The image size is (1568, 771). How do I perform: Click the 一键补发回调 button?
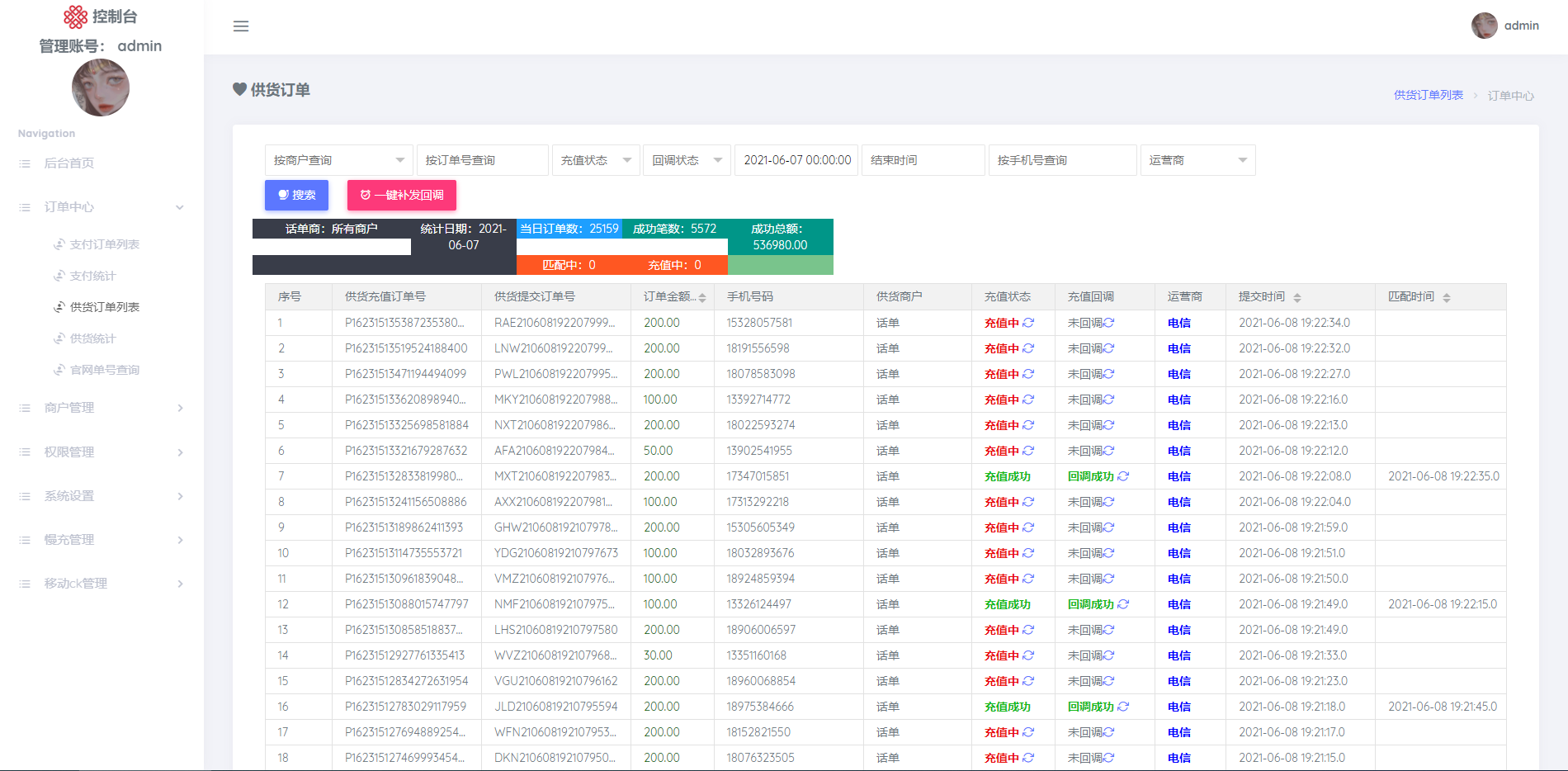click(402, 195)
